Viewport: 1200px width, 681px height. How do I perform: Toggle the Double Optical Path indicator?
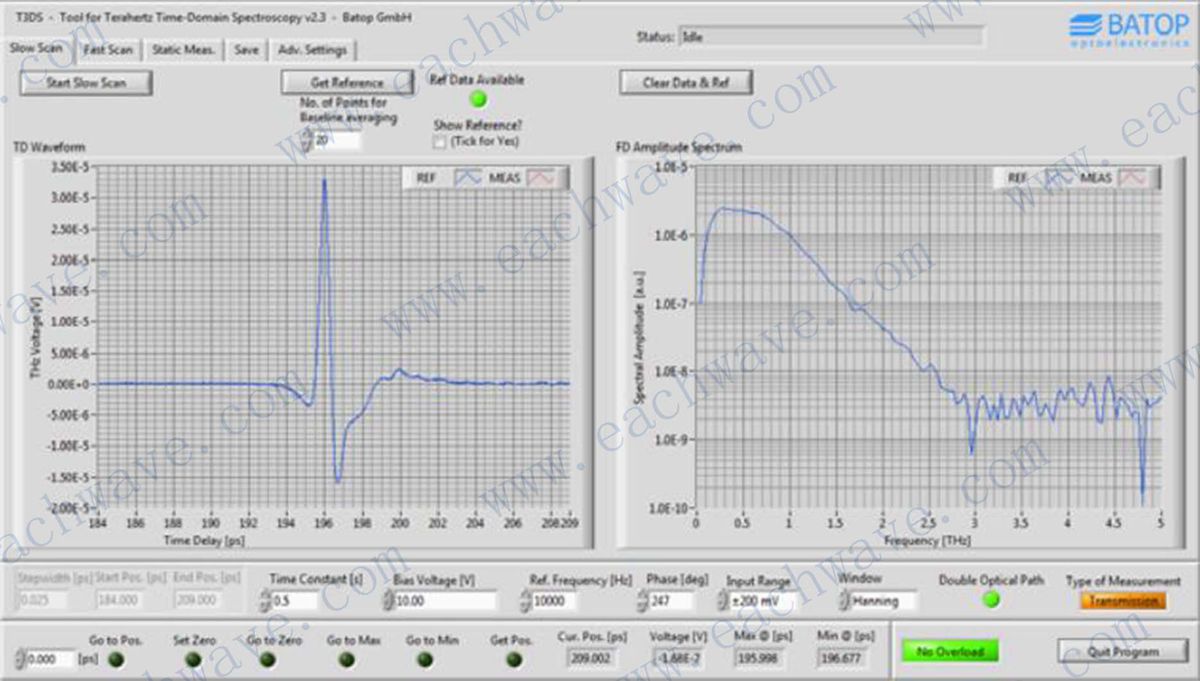point(990,600)
